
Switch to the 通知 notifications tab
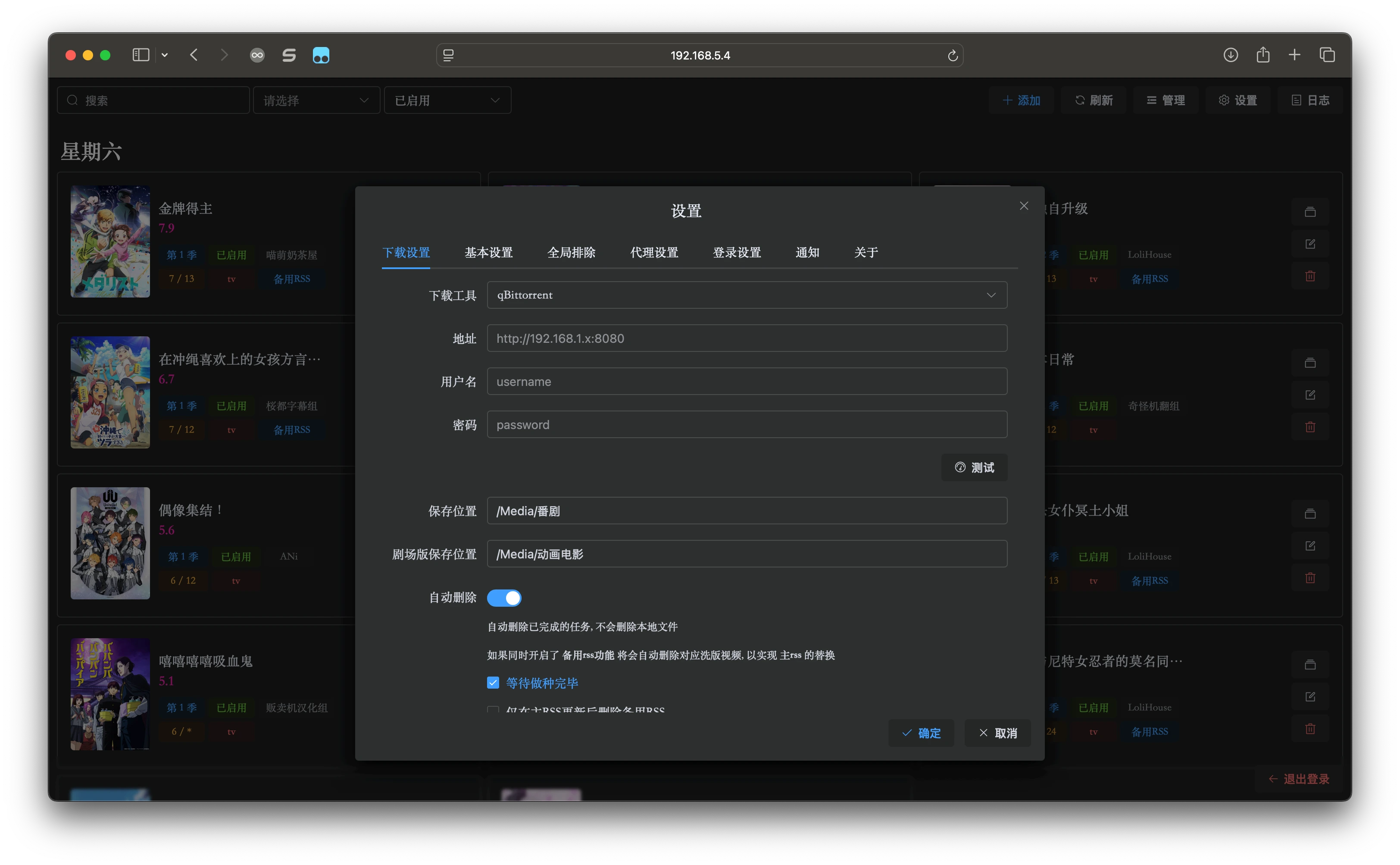tap(807, 252)
